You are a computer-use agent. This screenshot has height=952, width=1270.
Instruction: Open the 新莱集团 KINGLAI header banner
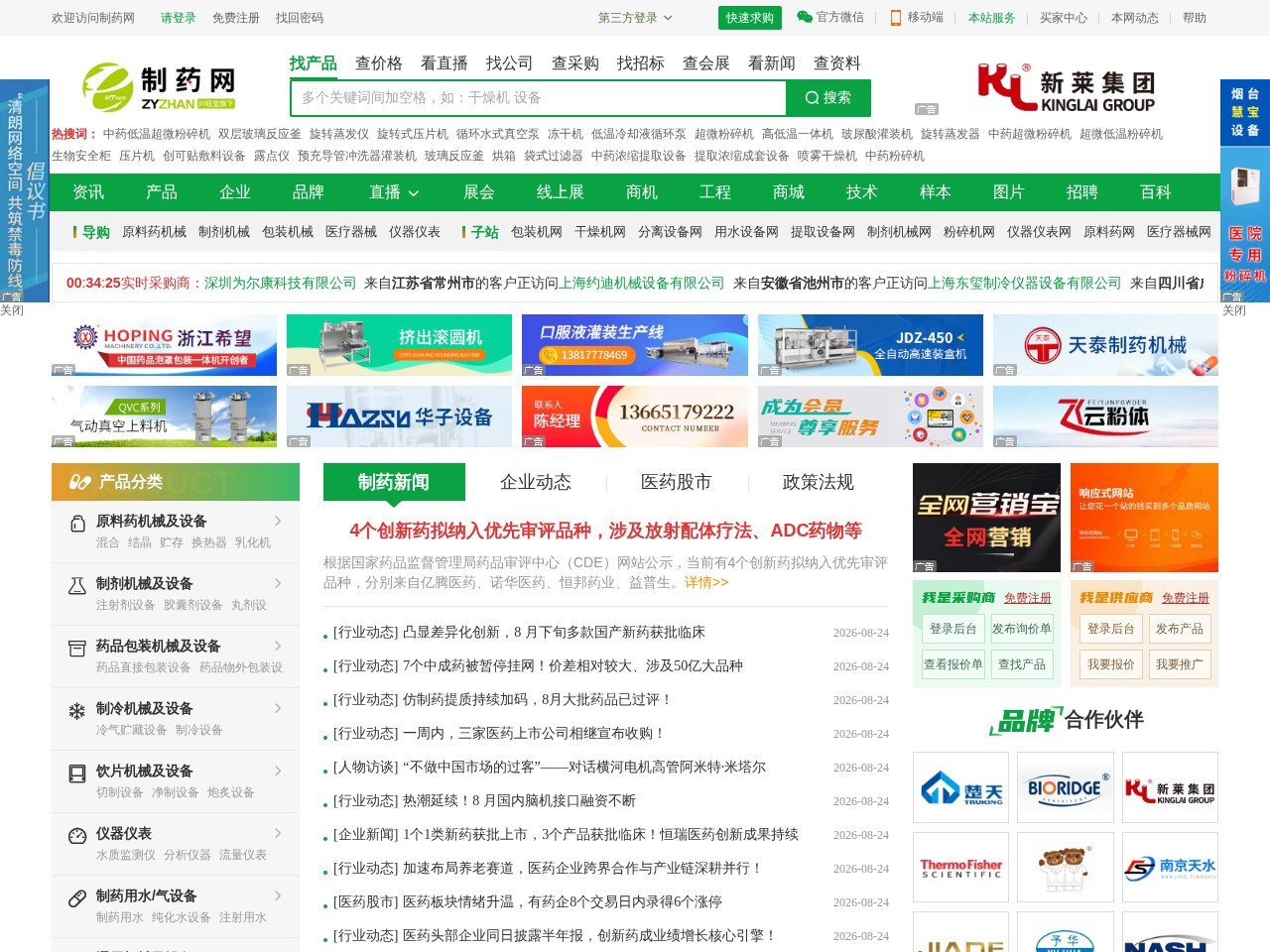[x=1067, y=88]
